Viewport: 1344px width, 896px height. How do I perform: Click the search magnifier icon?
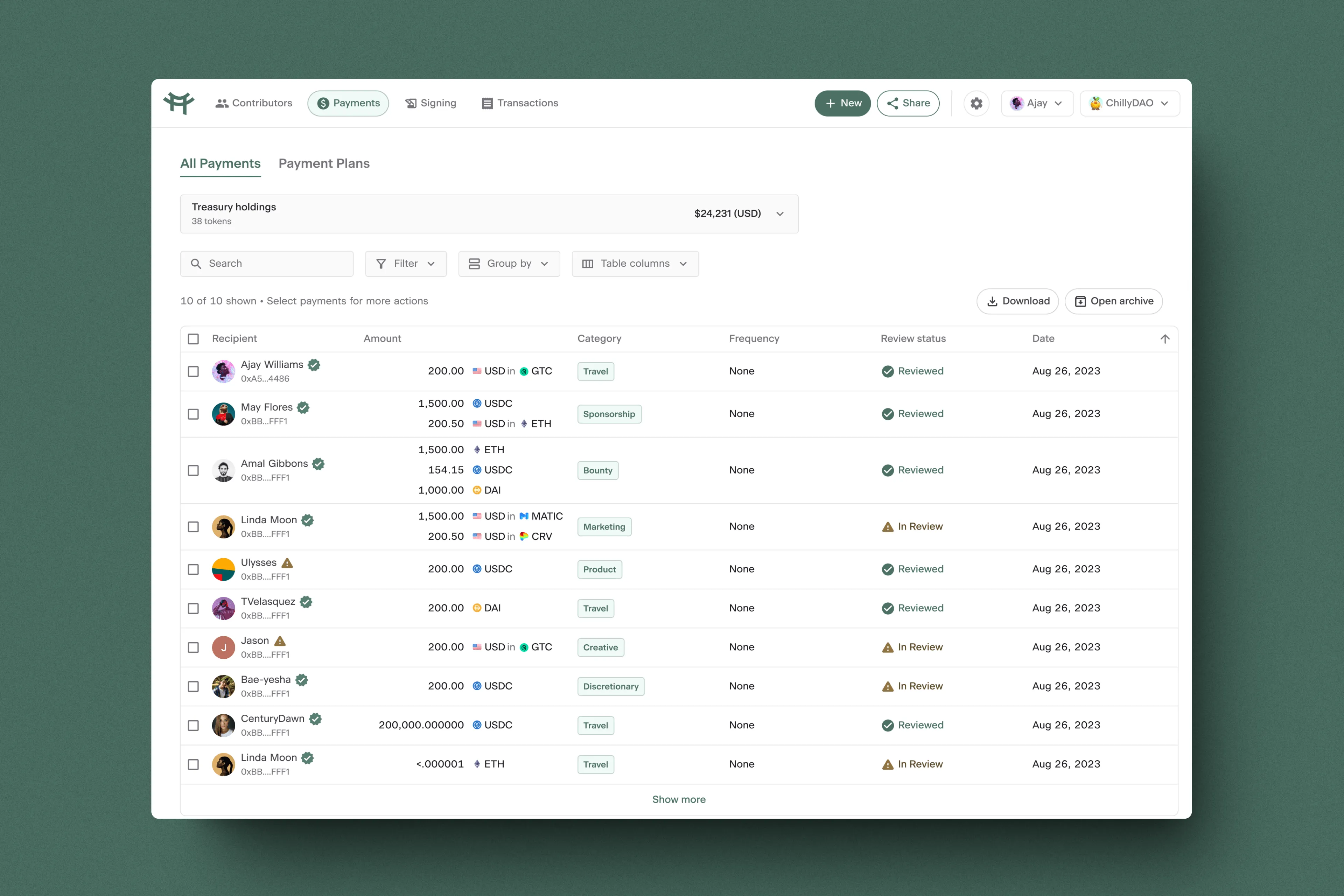click(x=196, y=264)
